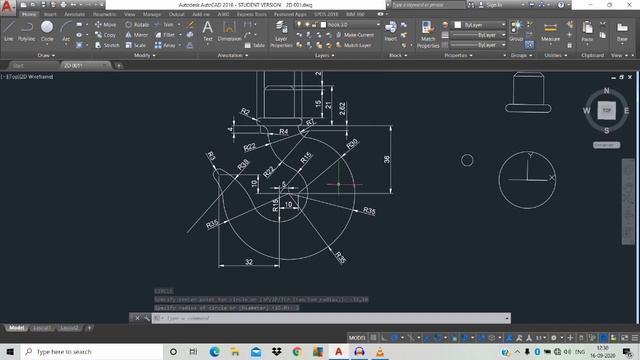Expand the Annotation panel
Screen dimensions: 640x360
coord(233,55)
